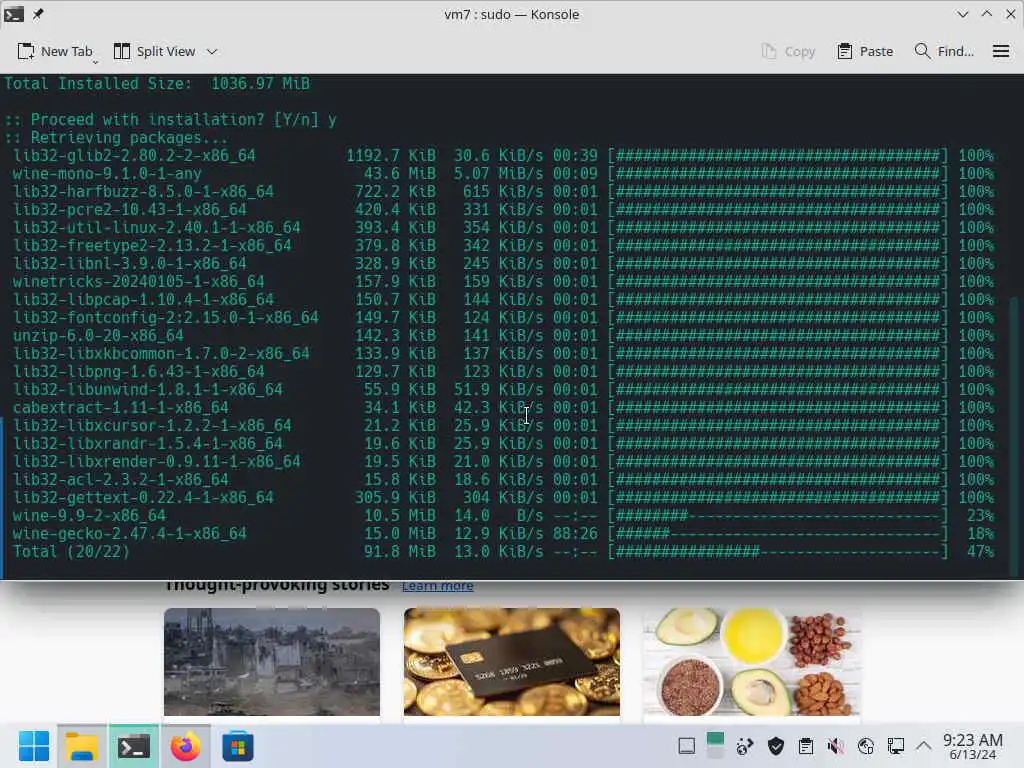Open the avocado and nuts story thumbnail
This screenshot has height=768, width=1024.
click(752, 662)
